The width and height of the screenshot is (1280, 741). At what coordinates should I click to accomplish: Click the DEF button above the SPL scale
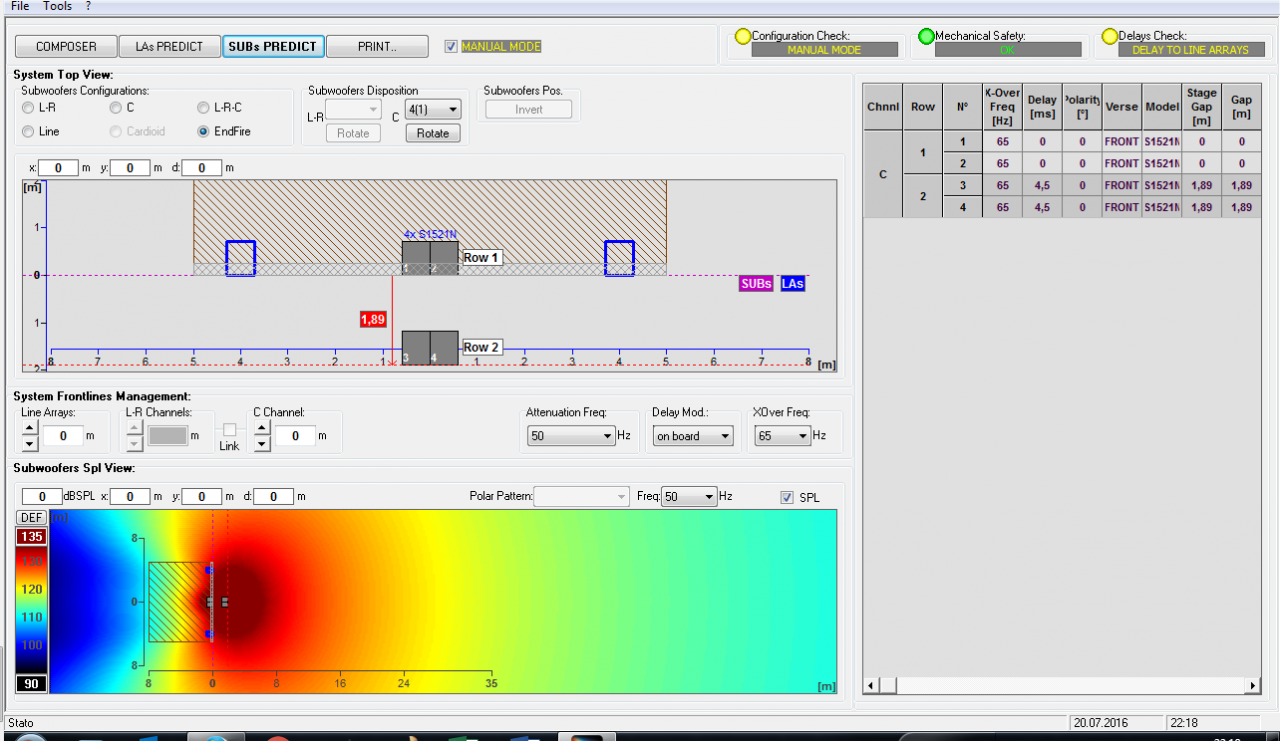pos(32,517)
